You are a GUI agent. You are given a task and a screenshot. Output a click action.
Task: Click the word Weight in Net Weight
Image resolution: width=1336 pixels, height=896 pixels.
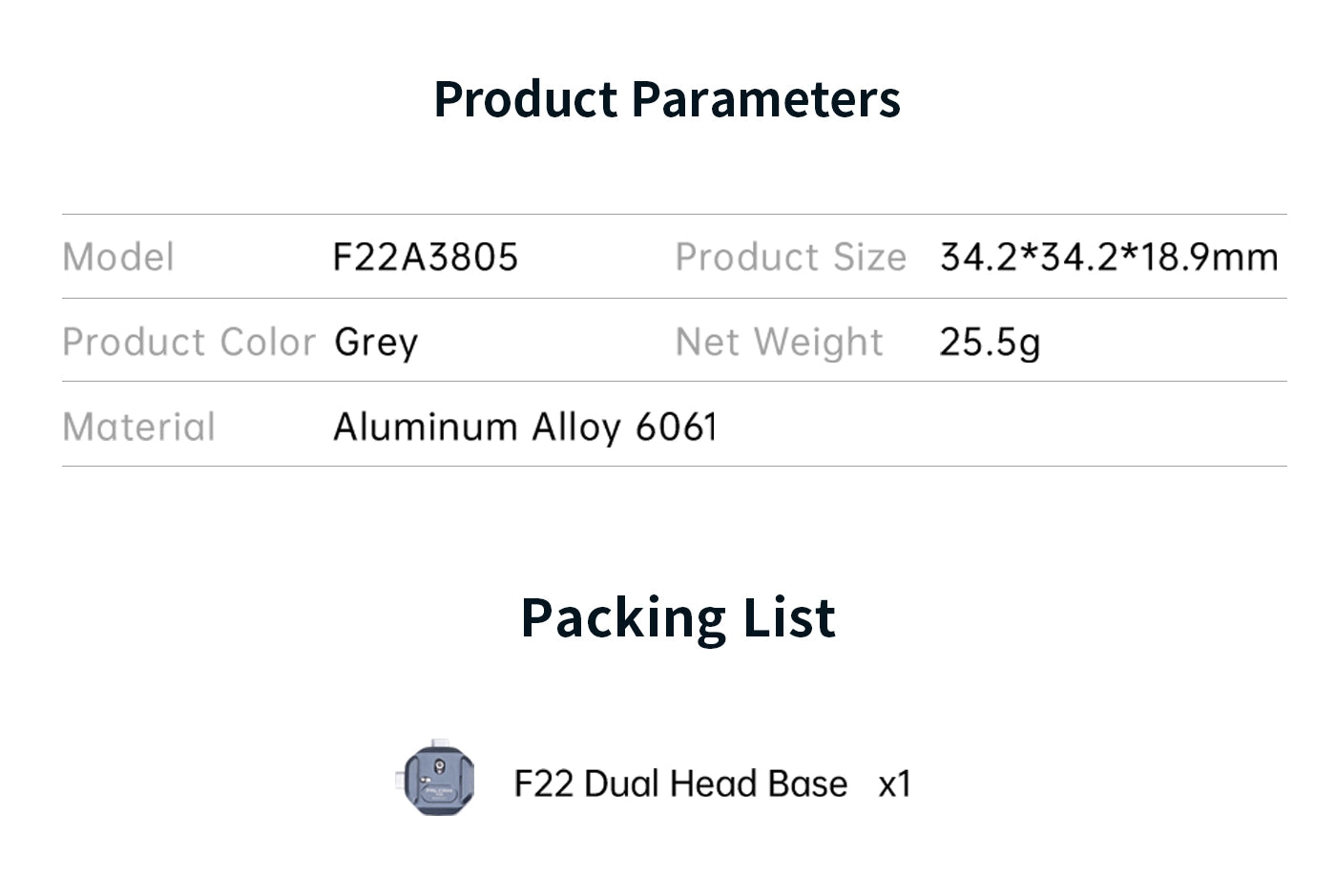tap(819, 343)
